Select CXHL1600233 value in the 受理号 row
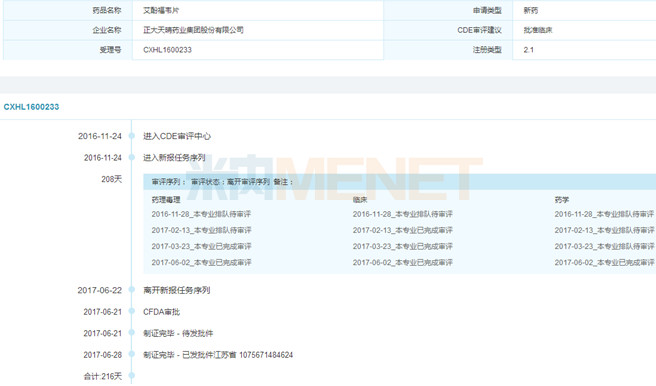 click(167, 50)
